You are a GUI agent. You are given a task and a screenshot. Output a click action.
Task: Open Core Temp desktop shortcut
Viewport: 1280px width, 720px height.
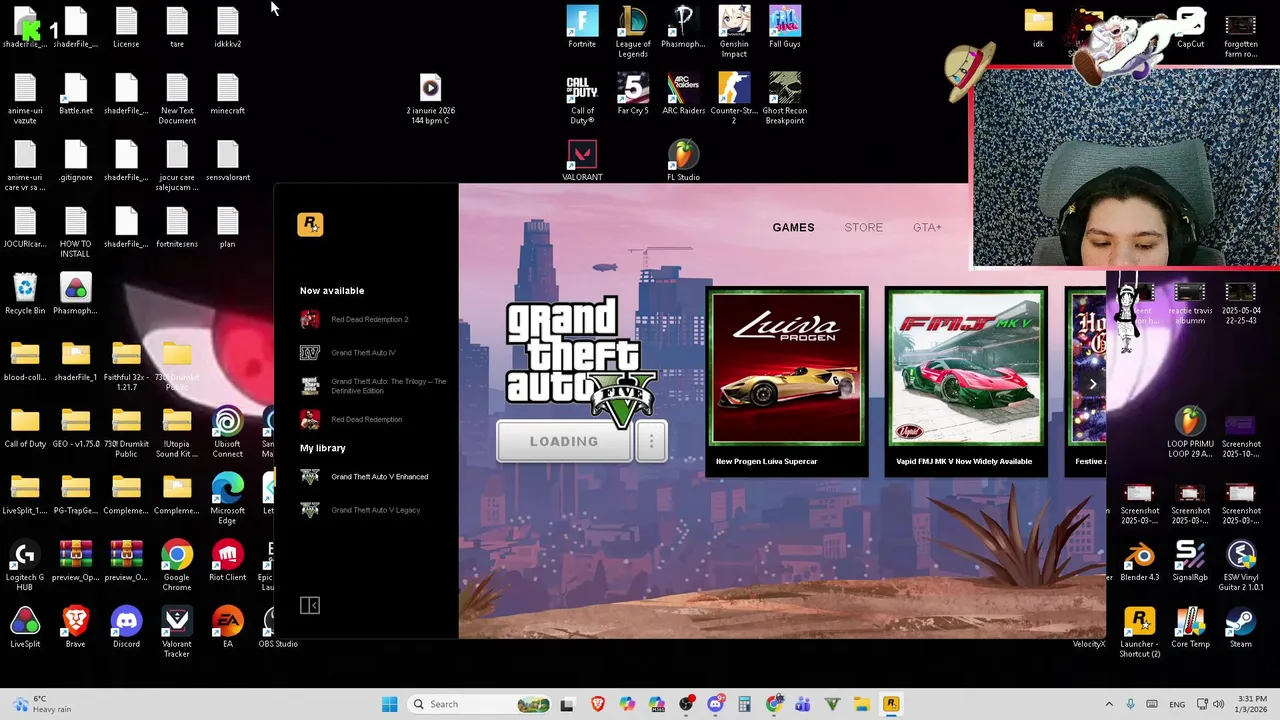point(1190,628)
